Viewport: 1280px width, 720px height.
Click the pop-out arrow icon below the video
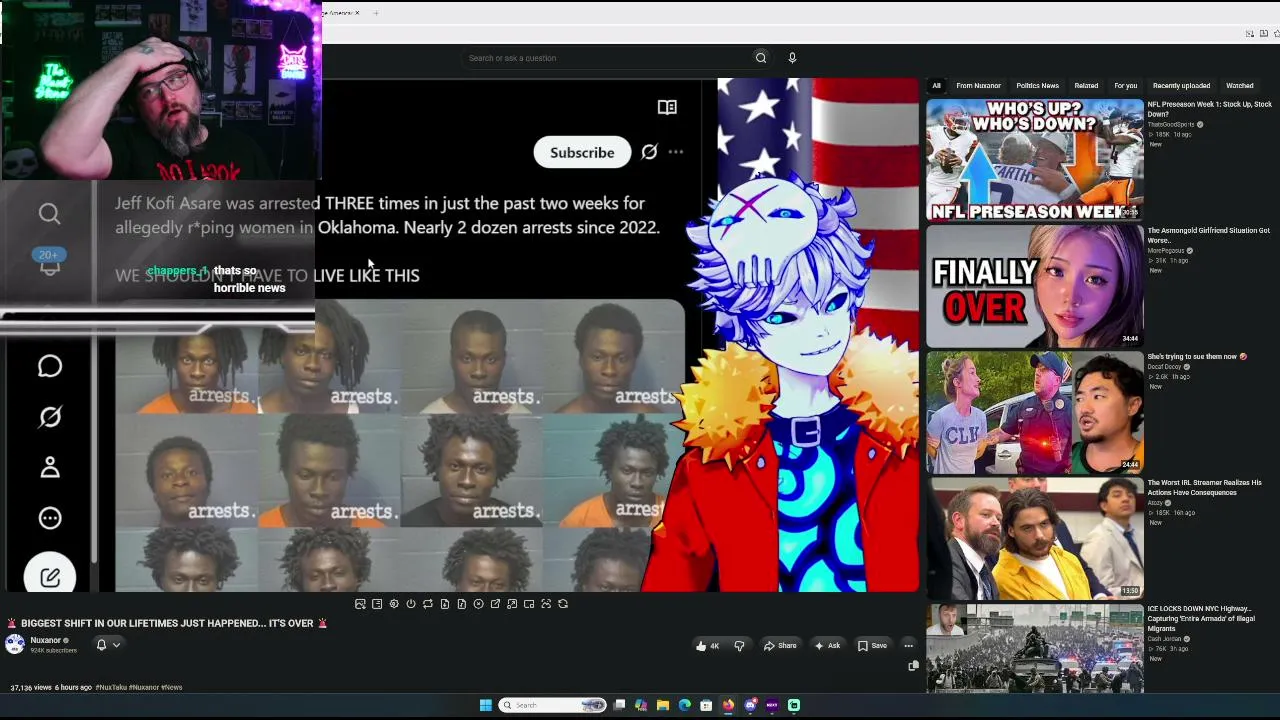click(495, 604)
